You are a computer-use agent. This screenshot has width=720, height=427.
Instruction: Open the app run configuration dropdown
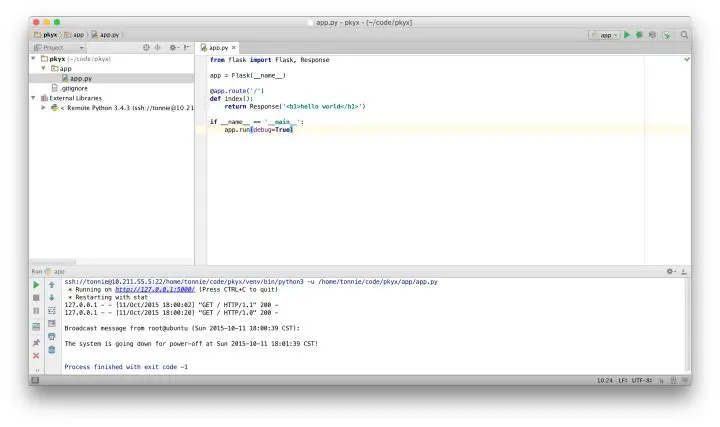pos(604,35)
